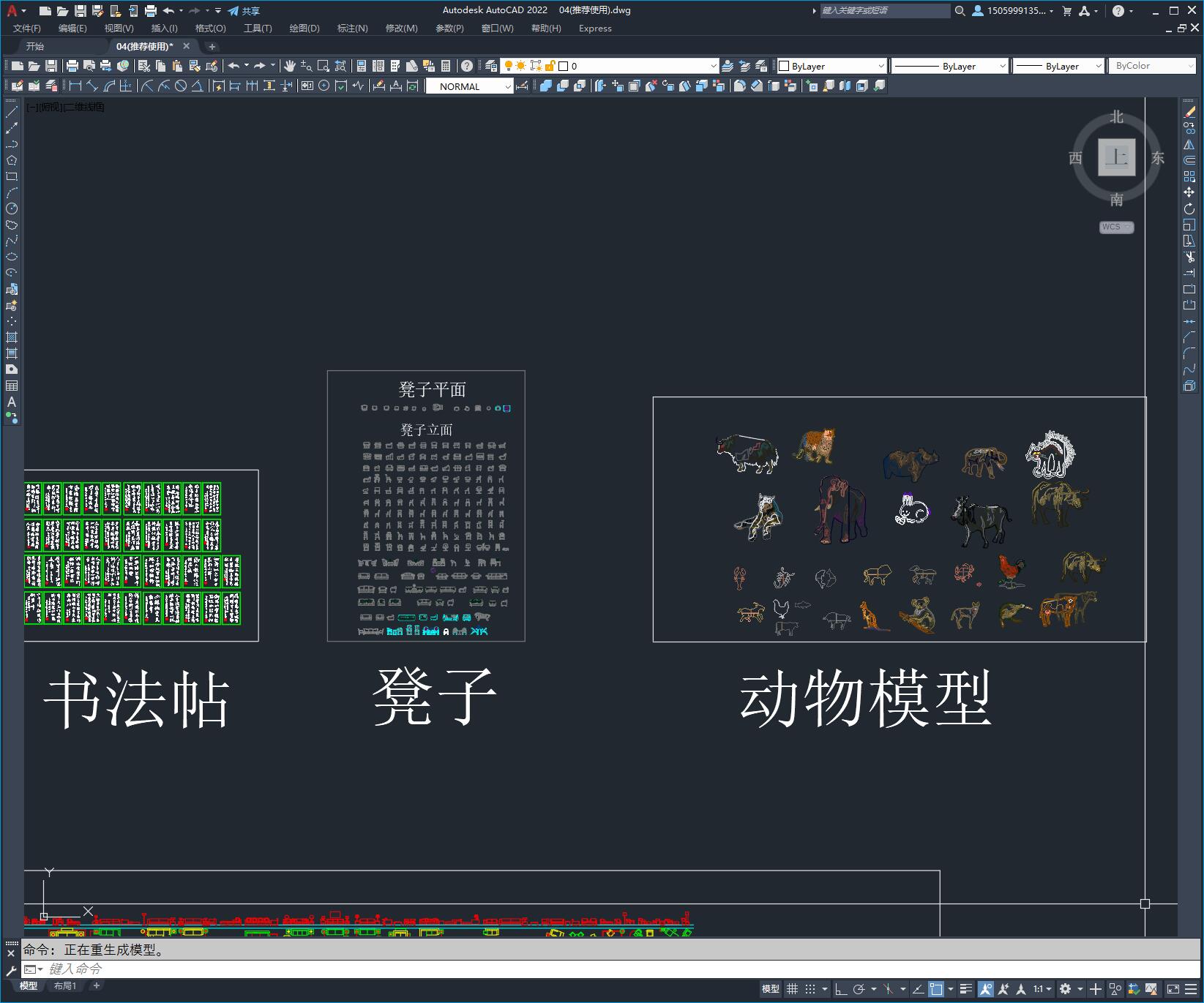Select the Hatch tool

12,337
